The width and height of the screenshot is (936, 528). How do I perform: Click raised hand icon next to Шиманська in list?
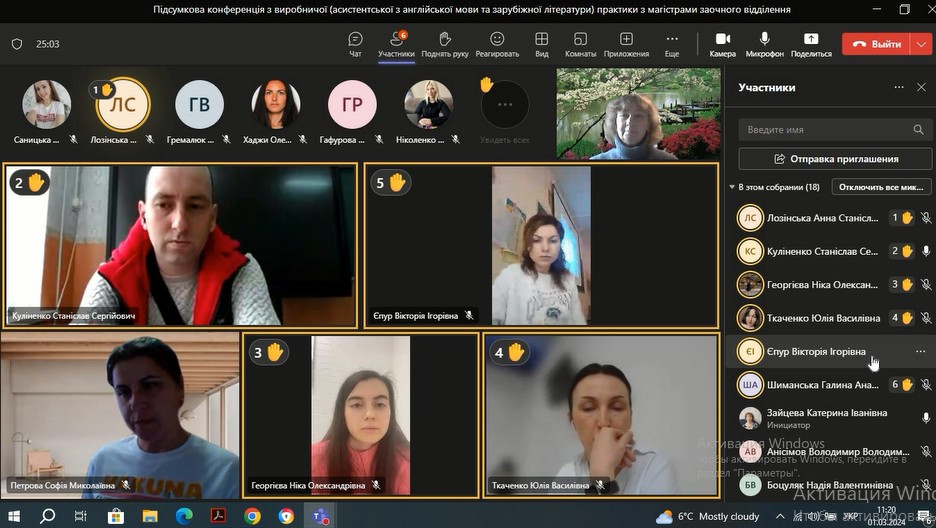907,385
